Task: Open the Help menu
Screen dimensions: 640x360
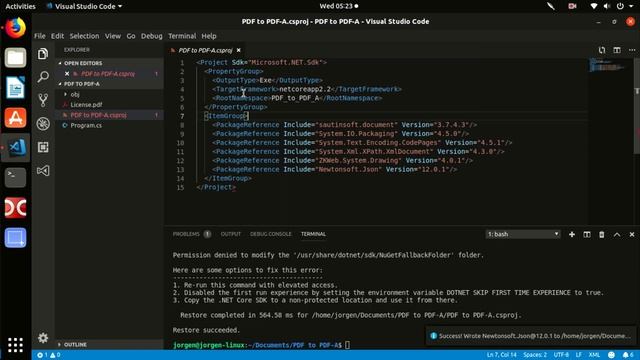Action: tap(209, 36)
